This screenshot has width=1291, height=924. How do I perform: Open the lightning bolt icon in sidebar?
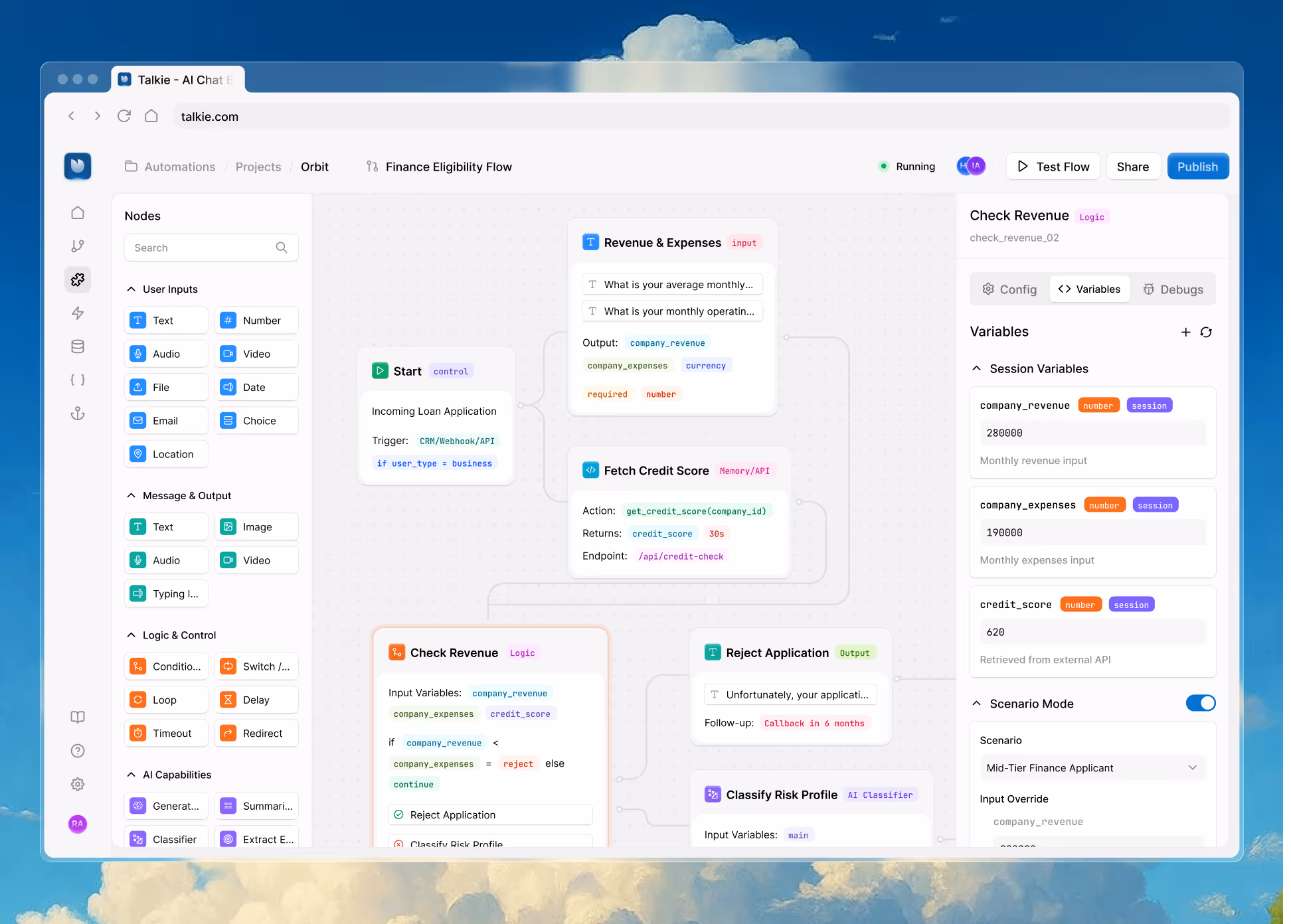coord(78,313)
